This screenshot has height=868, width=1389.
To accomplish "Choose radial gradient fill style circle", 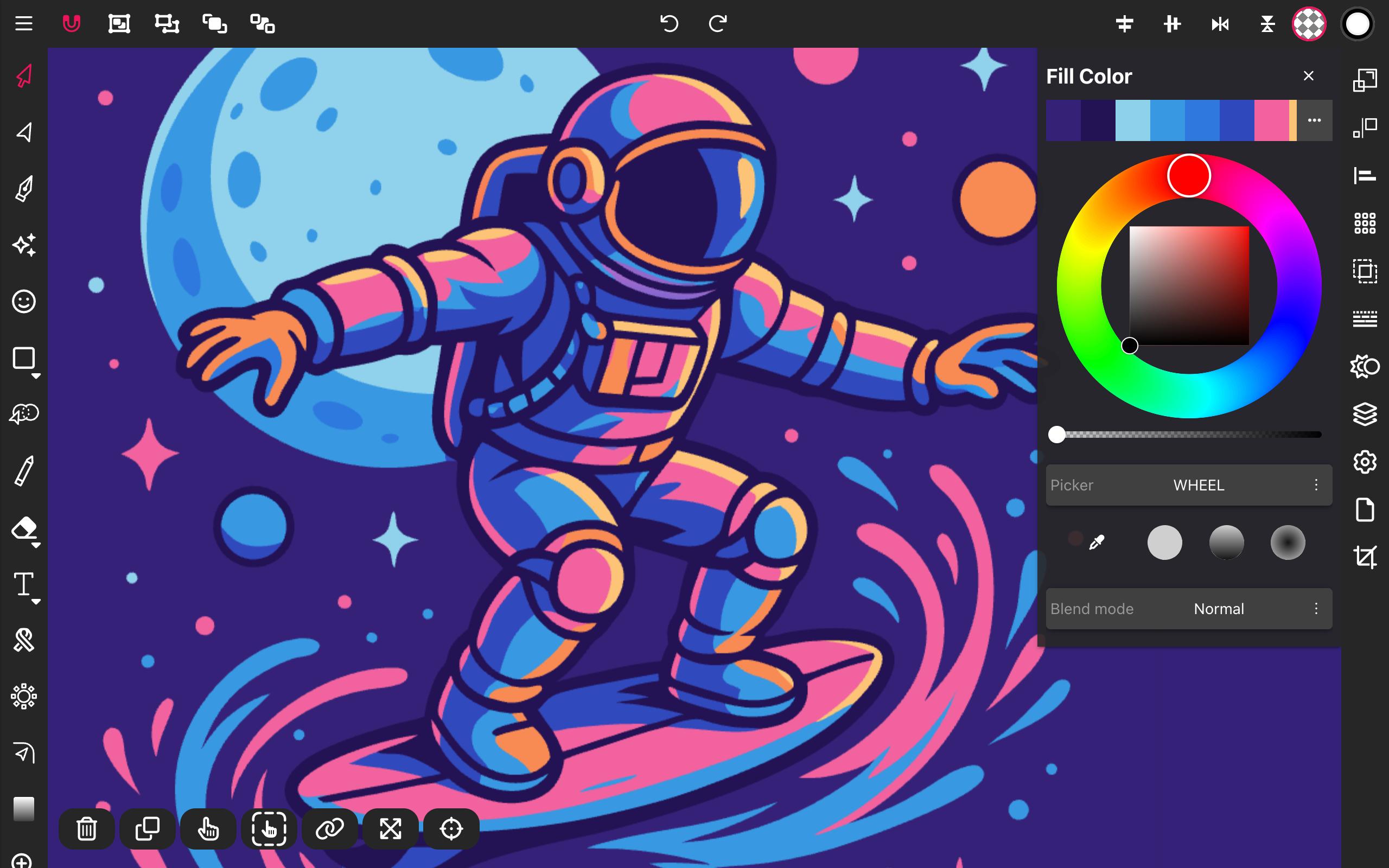I will pos(1288,542).
